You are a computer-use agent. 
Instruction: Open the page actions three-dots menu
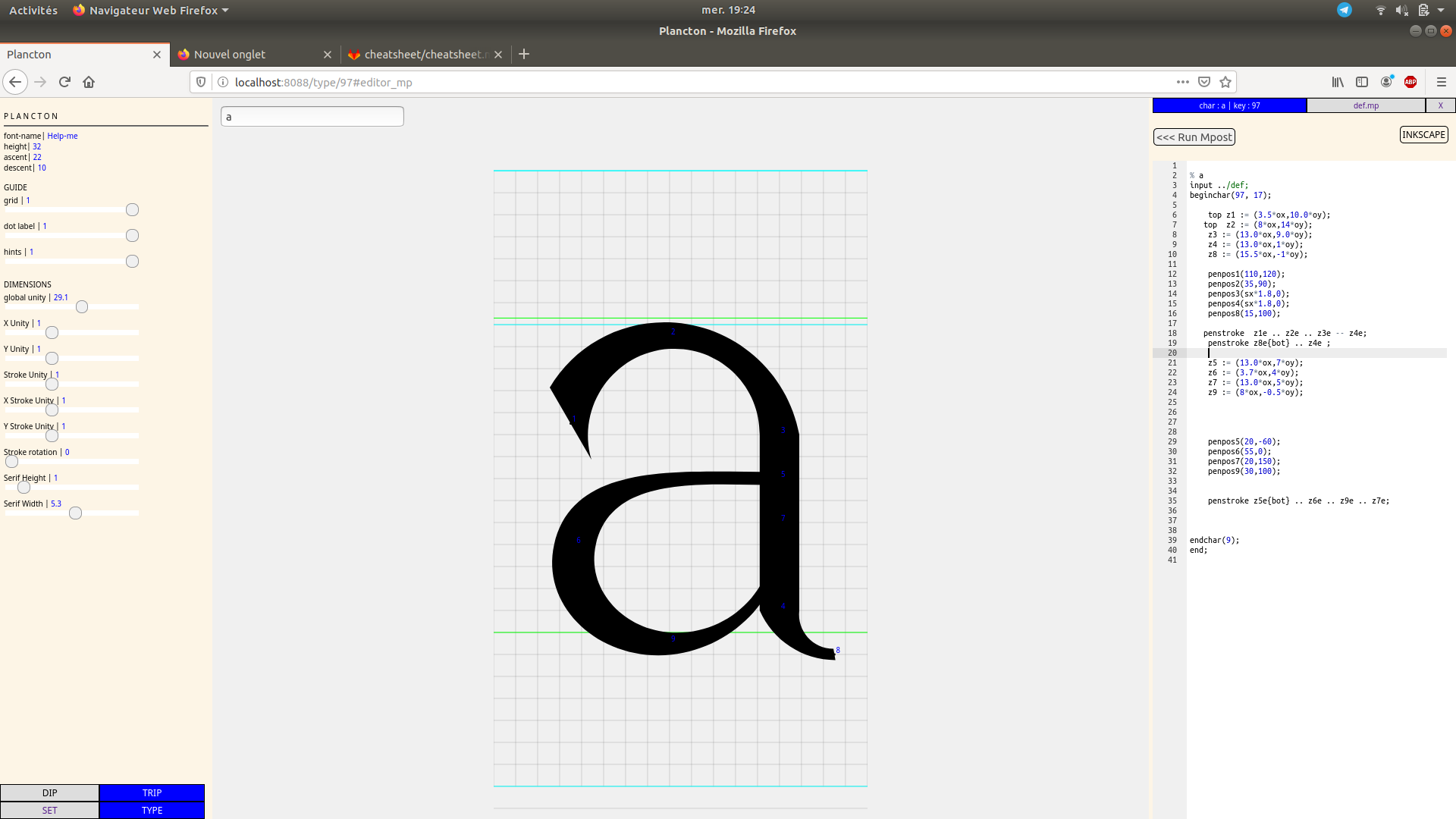pos(1183,82)
